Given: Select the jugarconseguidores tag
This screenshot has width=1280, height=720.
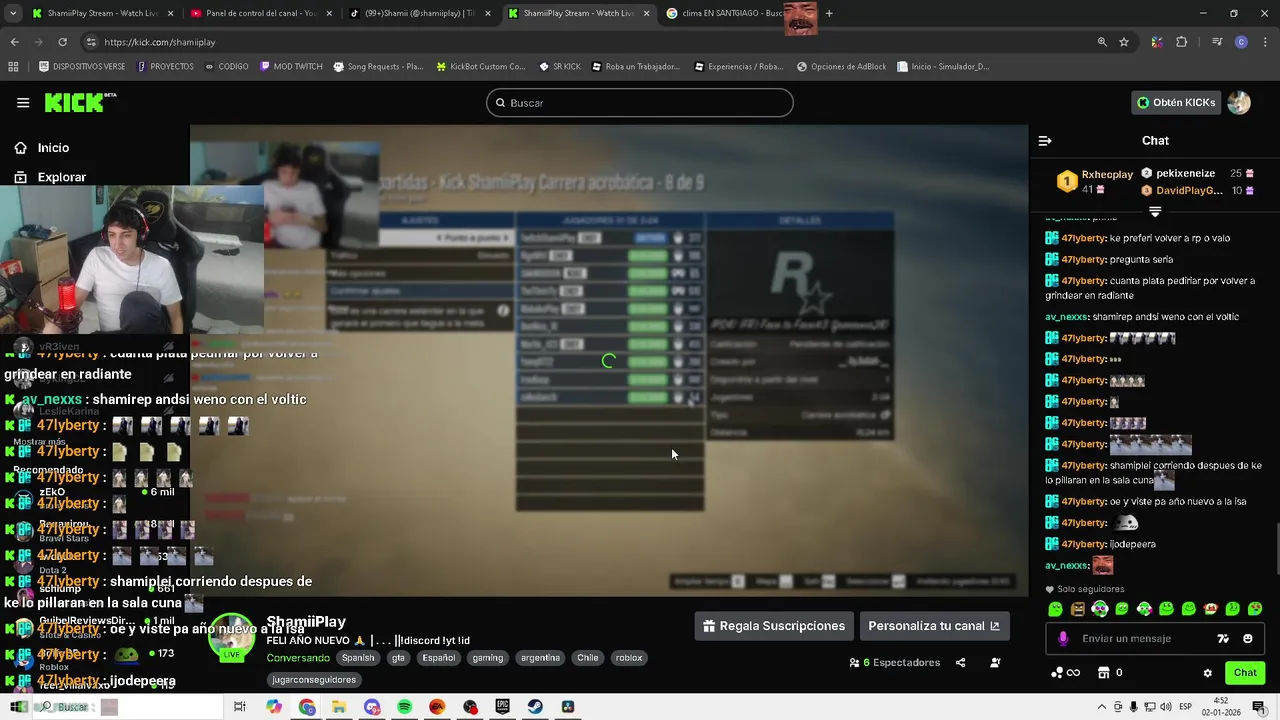Looking at the screenshot, I should pyautogui.click(x=314, y=680).
